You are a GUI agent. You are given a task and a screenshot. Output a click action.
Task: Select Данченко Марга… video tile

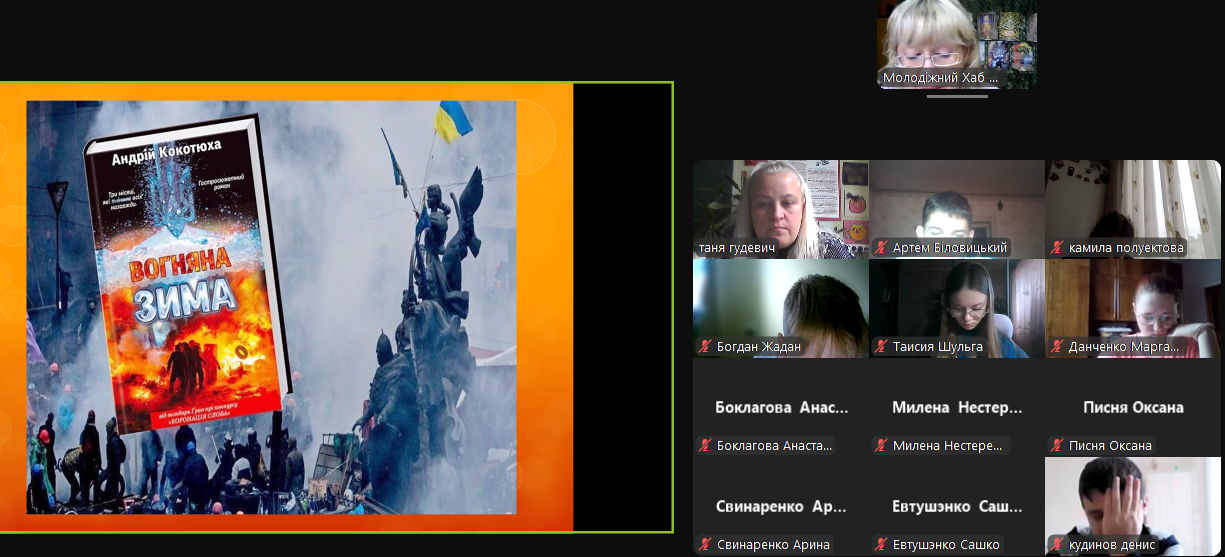pos(1133,308)
